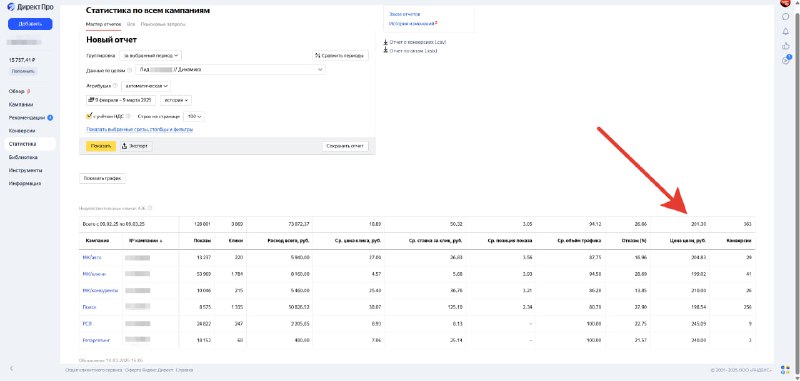Click the blue Добавить button
Viewport: 800px width, 381px height.
pyautogui.click(x=30, y=24)
